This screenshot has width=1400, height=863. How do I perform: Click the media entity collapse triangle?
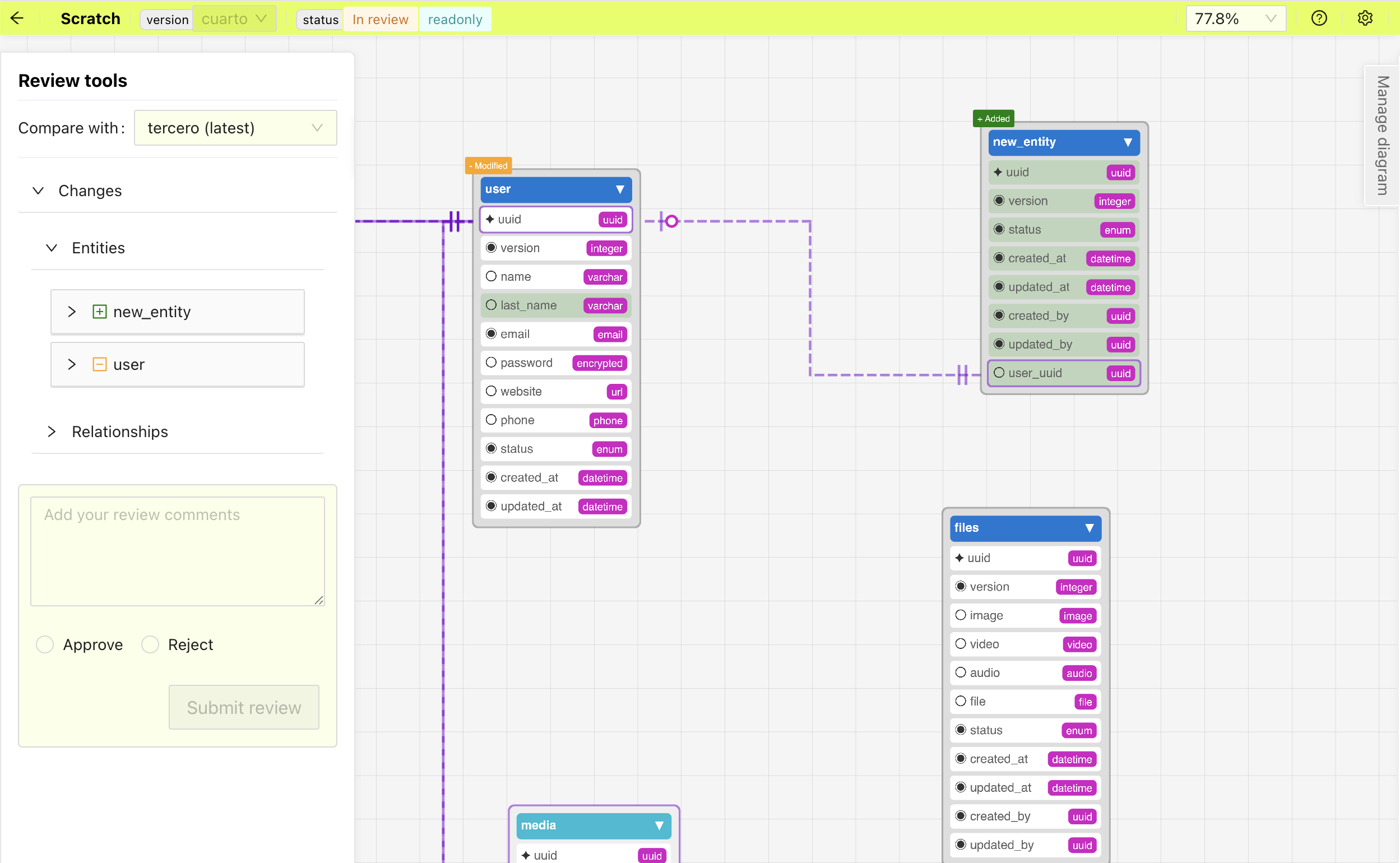659,825
